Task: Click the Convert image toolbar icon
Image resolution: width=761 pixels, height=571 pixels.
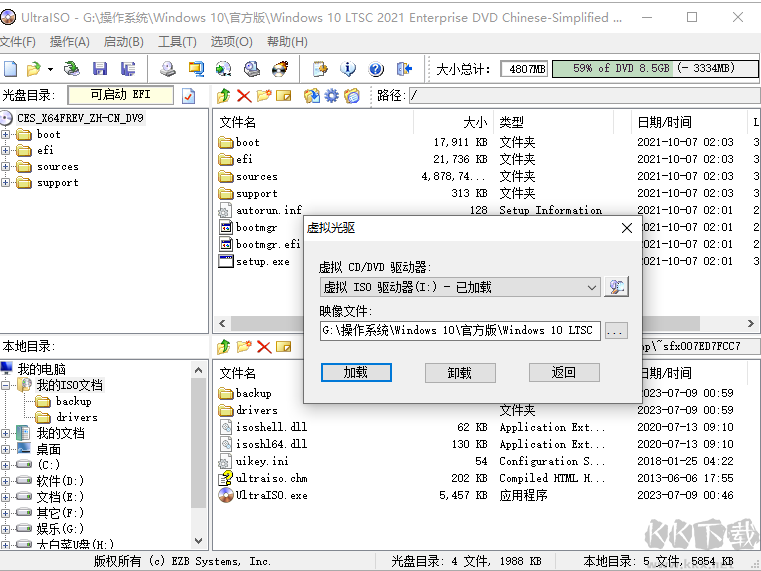Action: point(224,69)
